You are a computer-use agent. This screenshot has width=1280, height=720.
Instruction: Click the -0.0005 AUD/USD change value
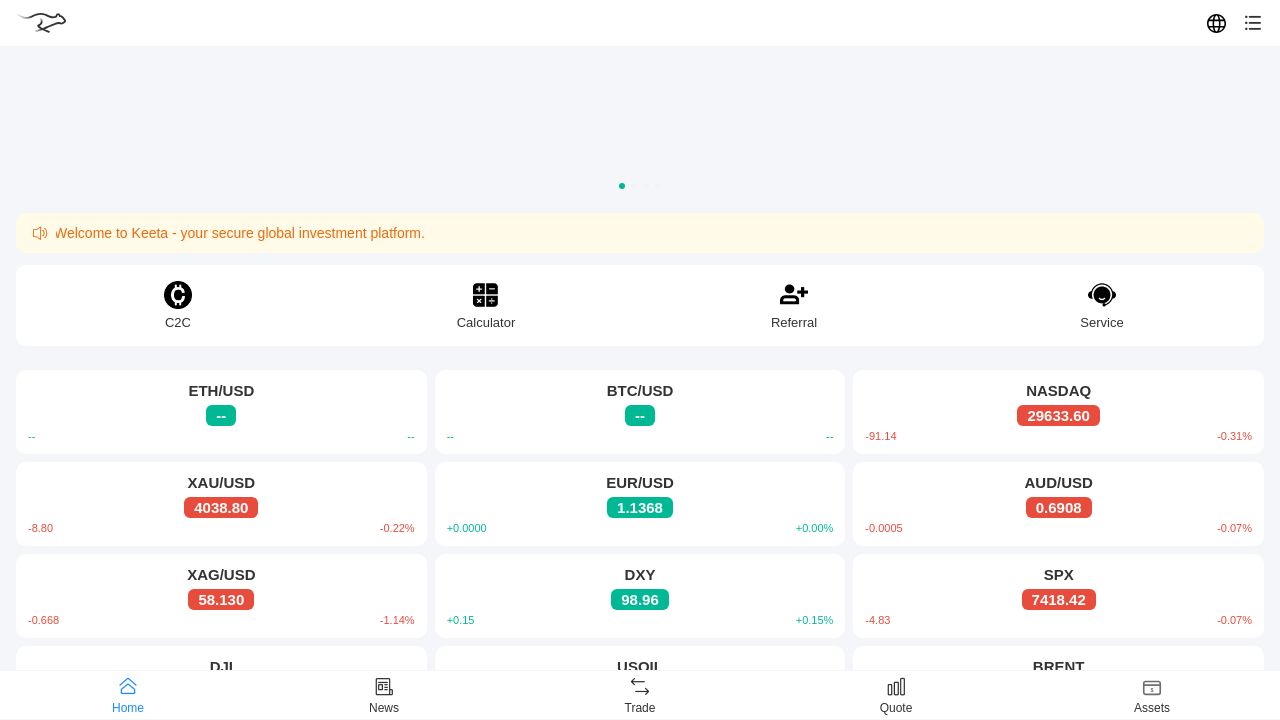coord(884,528)
